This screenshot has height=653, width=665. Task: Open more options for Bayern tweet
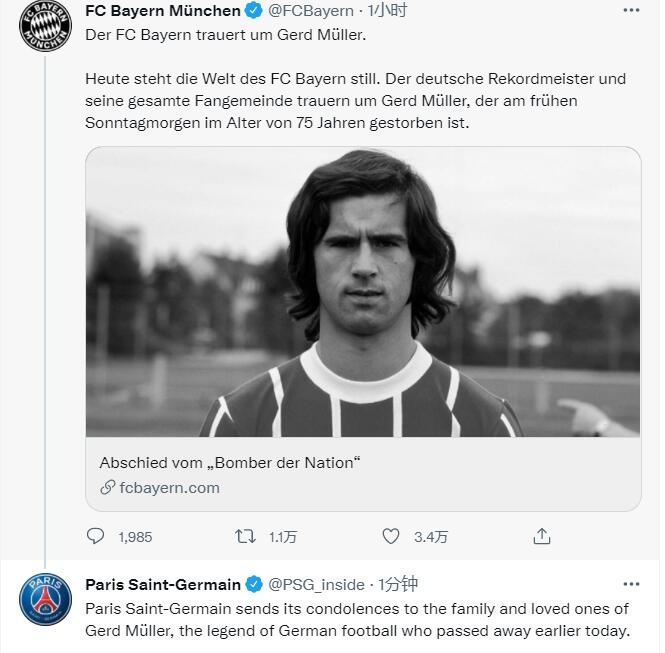coord(630,11)
